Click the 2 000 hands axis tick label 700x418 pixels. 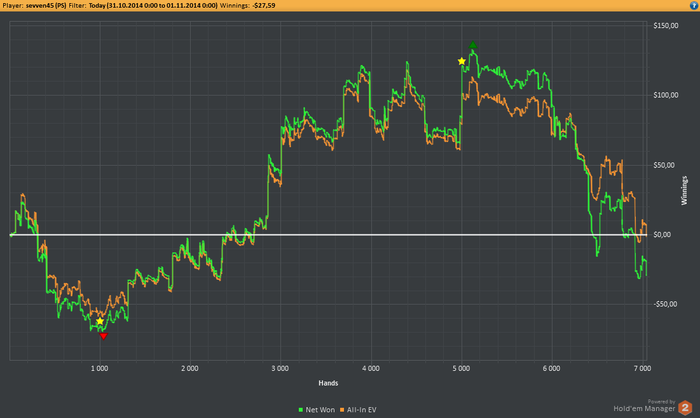(190, 368)
